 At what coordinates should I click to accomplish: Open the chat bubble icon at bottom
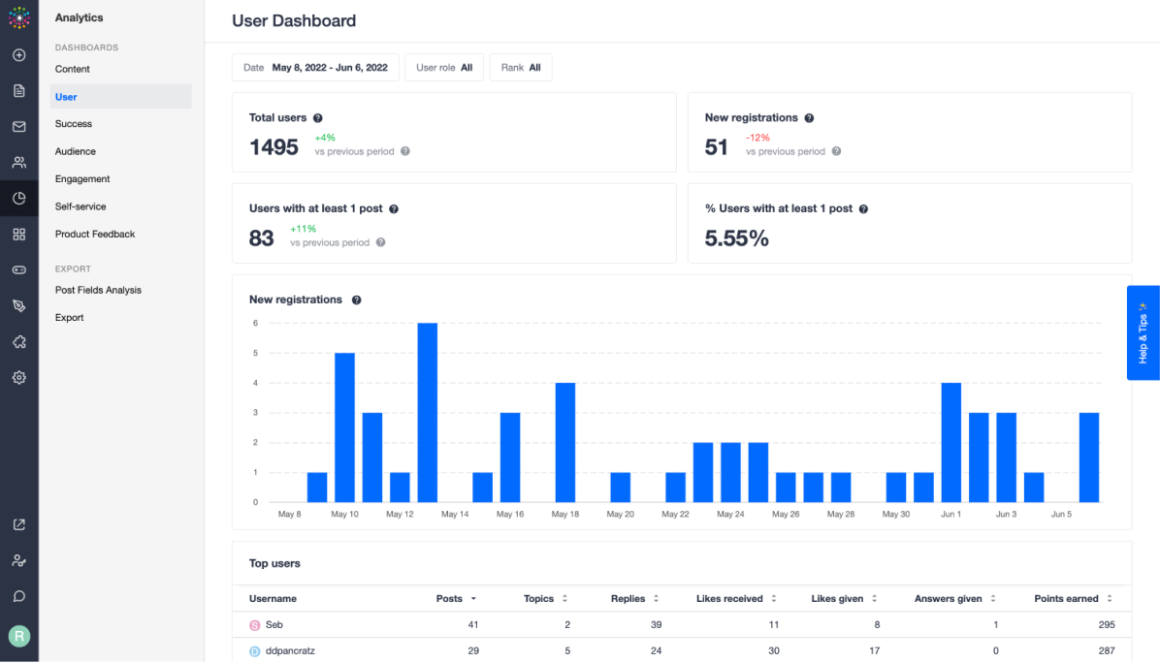pos(19,596)
